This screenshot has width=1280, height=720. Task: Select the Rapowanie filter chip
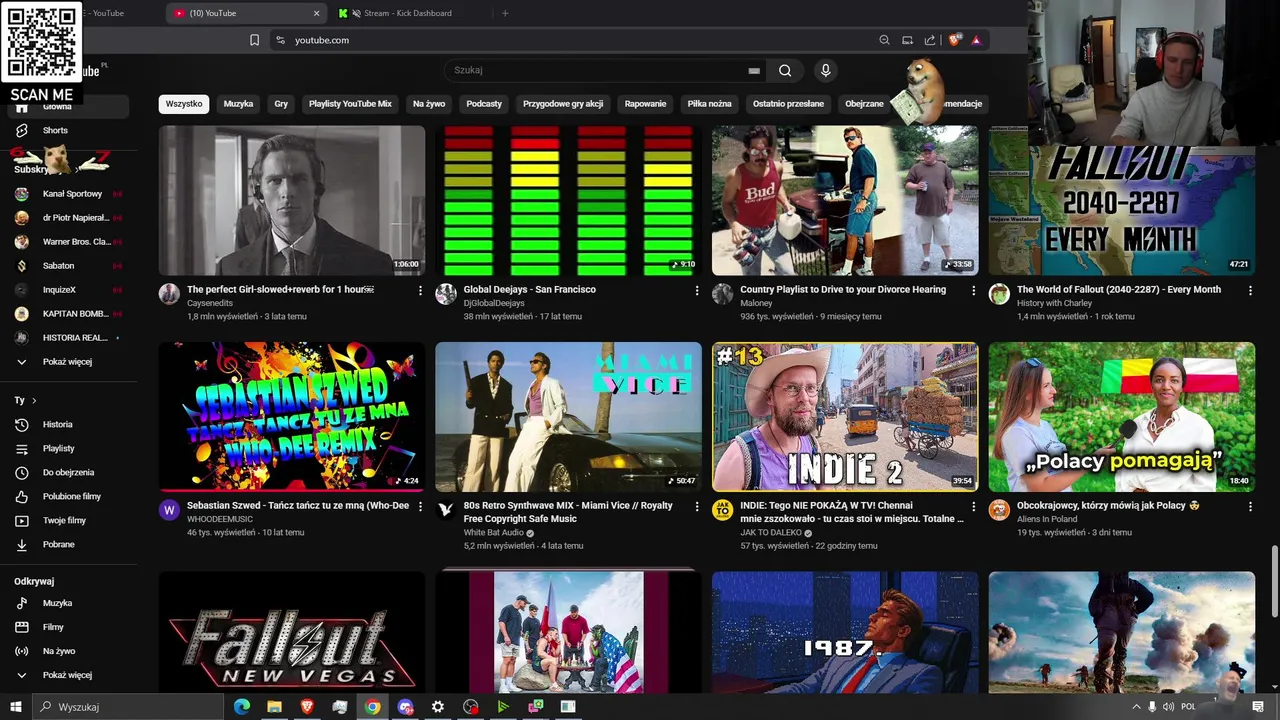click(645, 104)
